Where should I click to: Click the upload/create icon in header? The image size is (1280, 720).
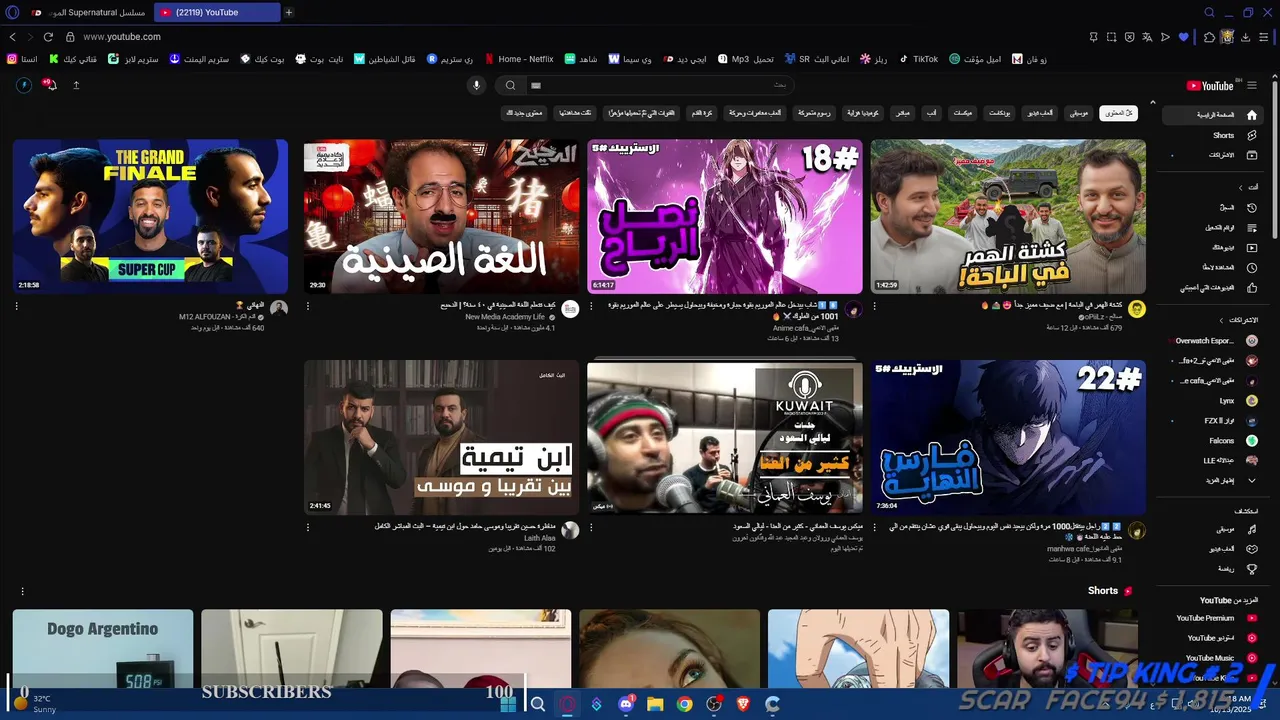click(76, 85)
